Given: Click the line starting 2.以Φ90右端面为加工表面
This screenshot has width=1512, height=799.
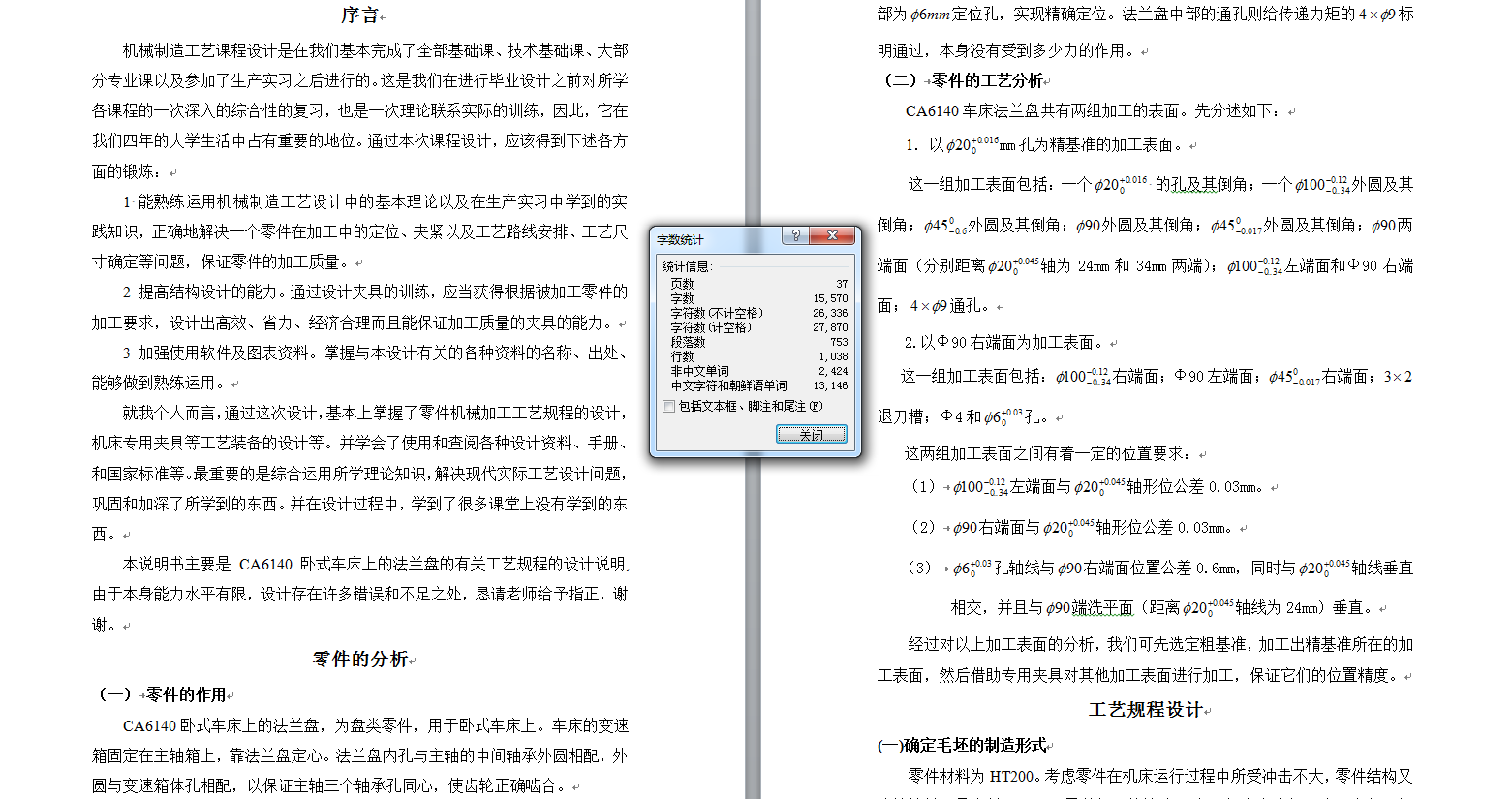Looking at the screenshot, I should (1006, 342).
